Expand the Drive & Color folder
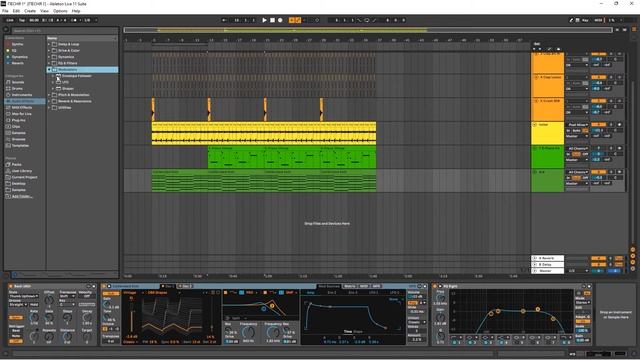Viewport: 640px width, 360px height. [x=49, y=51]
